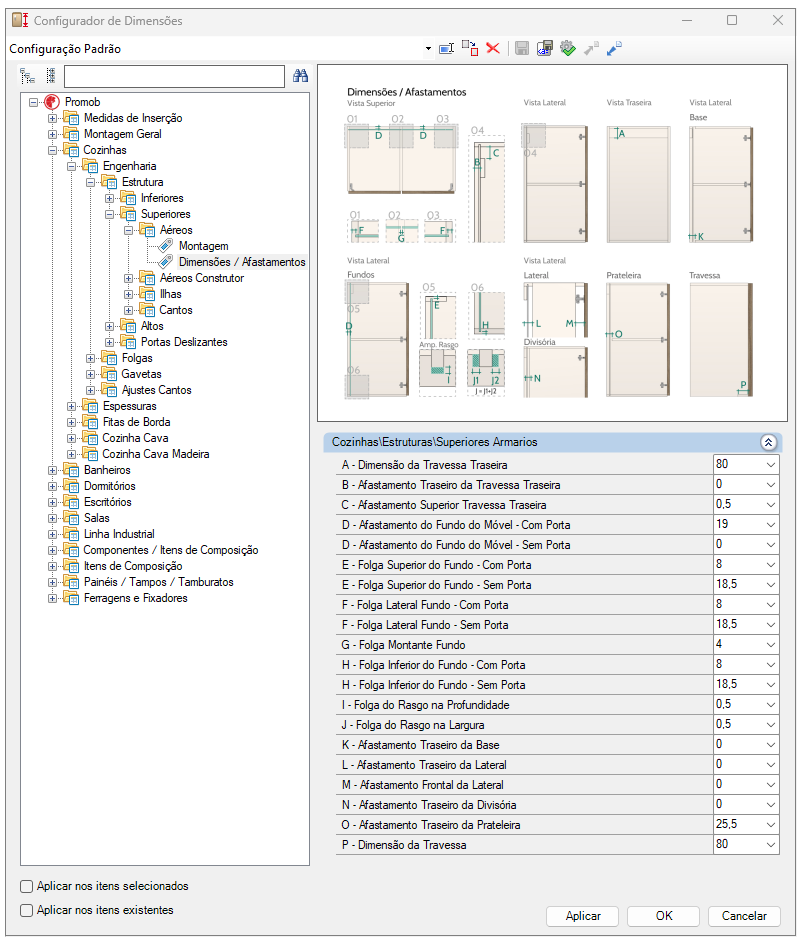Click the Promob root globe icon
Viewport: 805px width, 941px height.
point(52,102)
